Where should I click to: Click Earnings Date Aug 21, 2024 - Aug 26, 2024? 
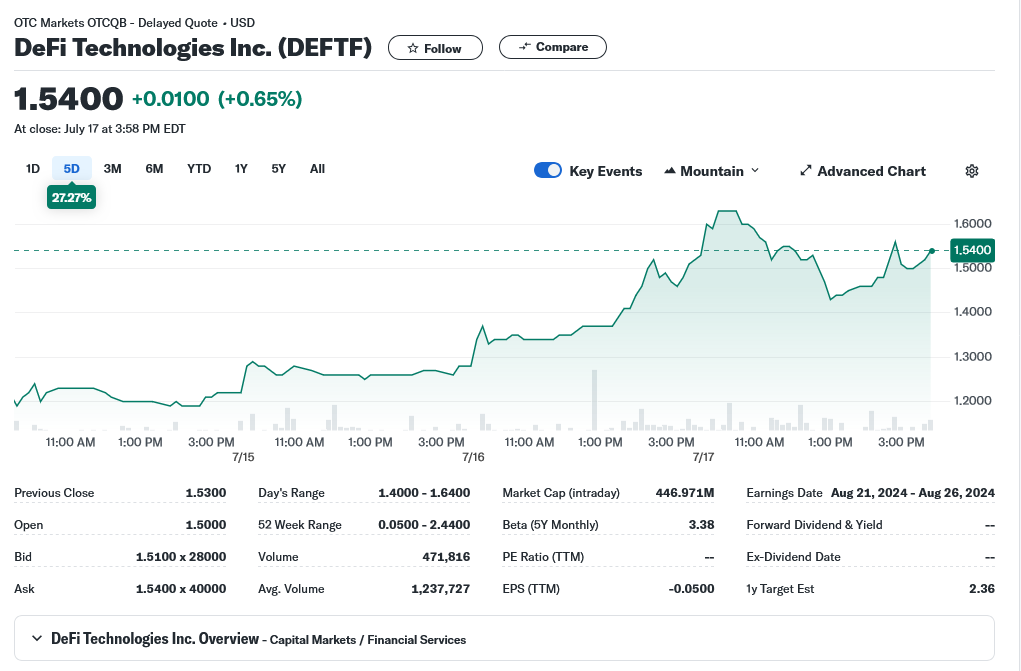pyautogui.click(x=912, y=493)
